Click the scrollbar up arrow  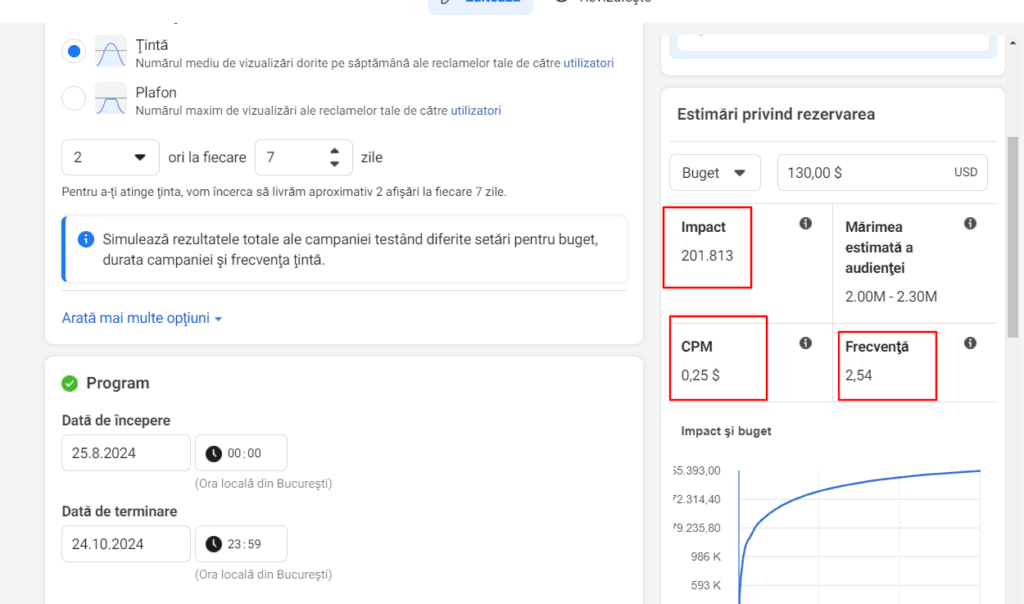[x=1013, y=42]
